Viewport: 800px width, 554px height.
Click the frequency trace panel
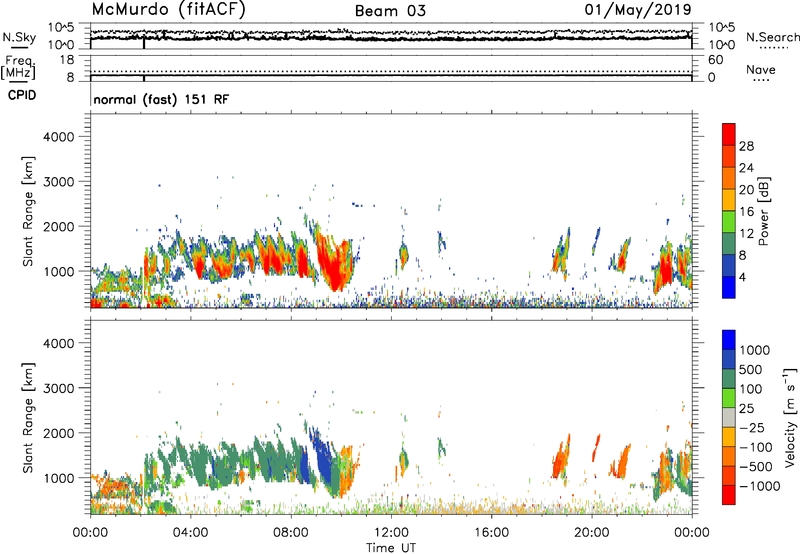point(391,68)
